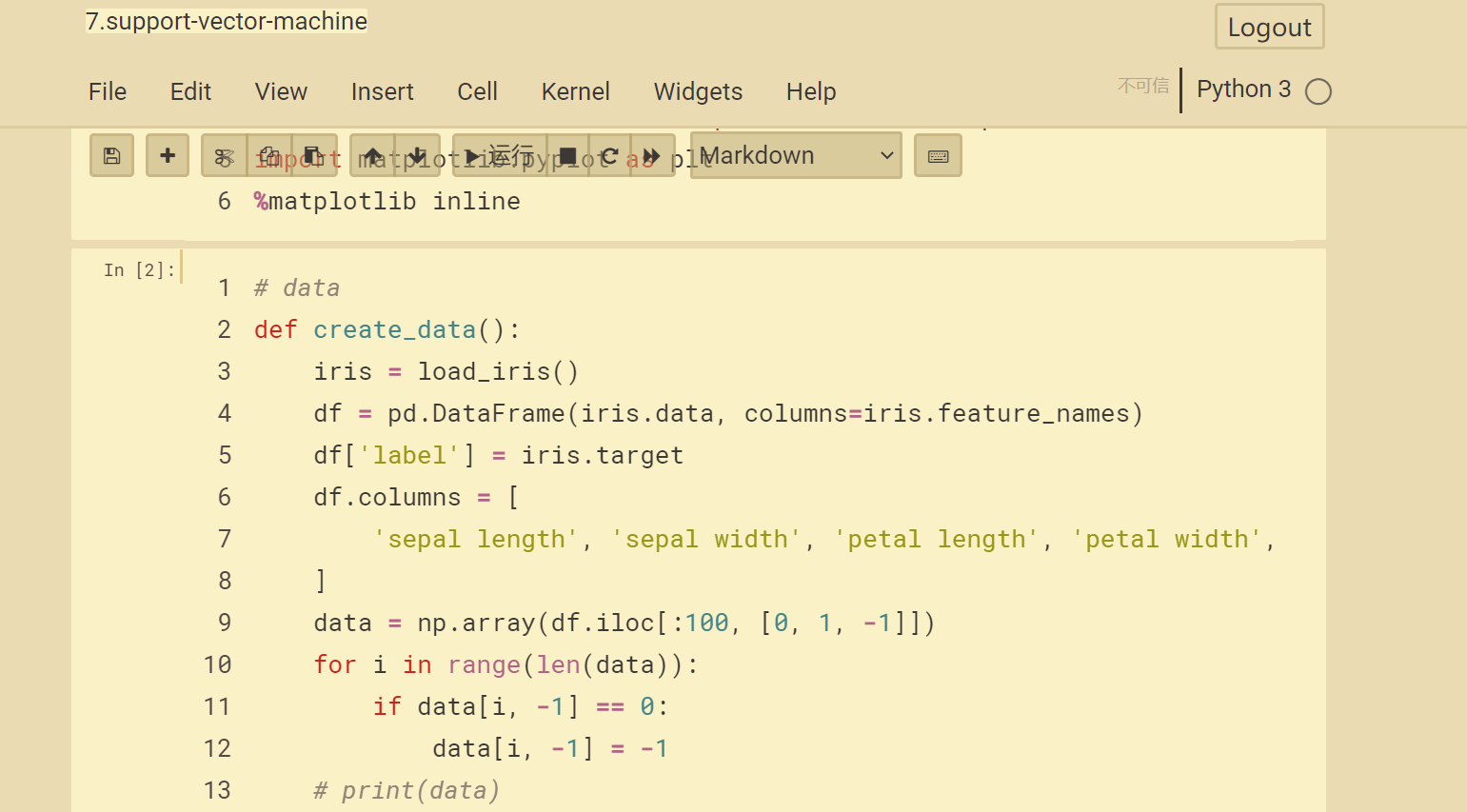Insert a new cell with the plus icon
The height and width of the screenshot is (812, 1467).
tap(168, 155)
